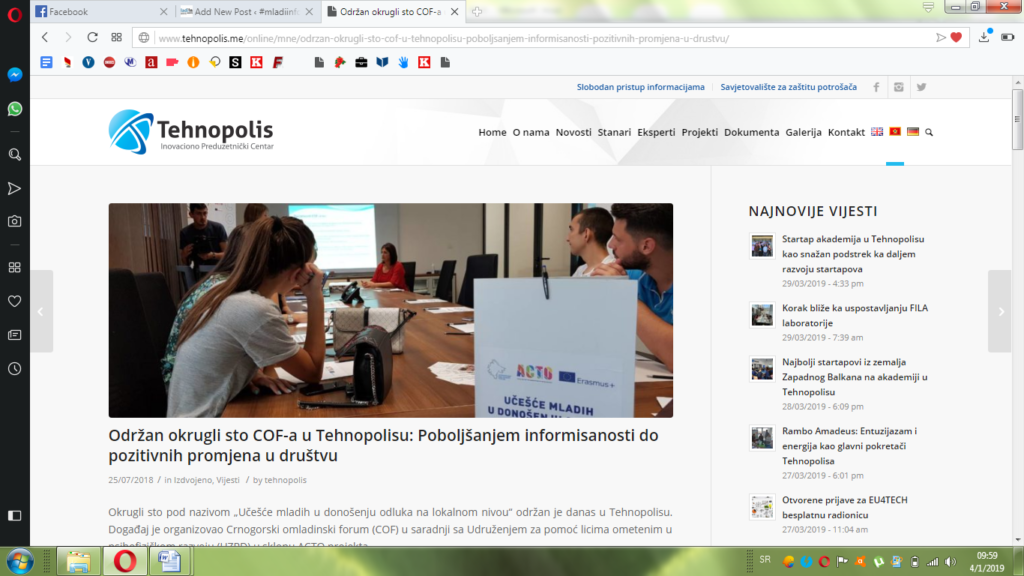Close the Facebook tab
The height and width of the screenshot is (576, 1024).
pyautogui.click(x=163, y=12)
